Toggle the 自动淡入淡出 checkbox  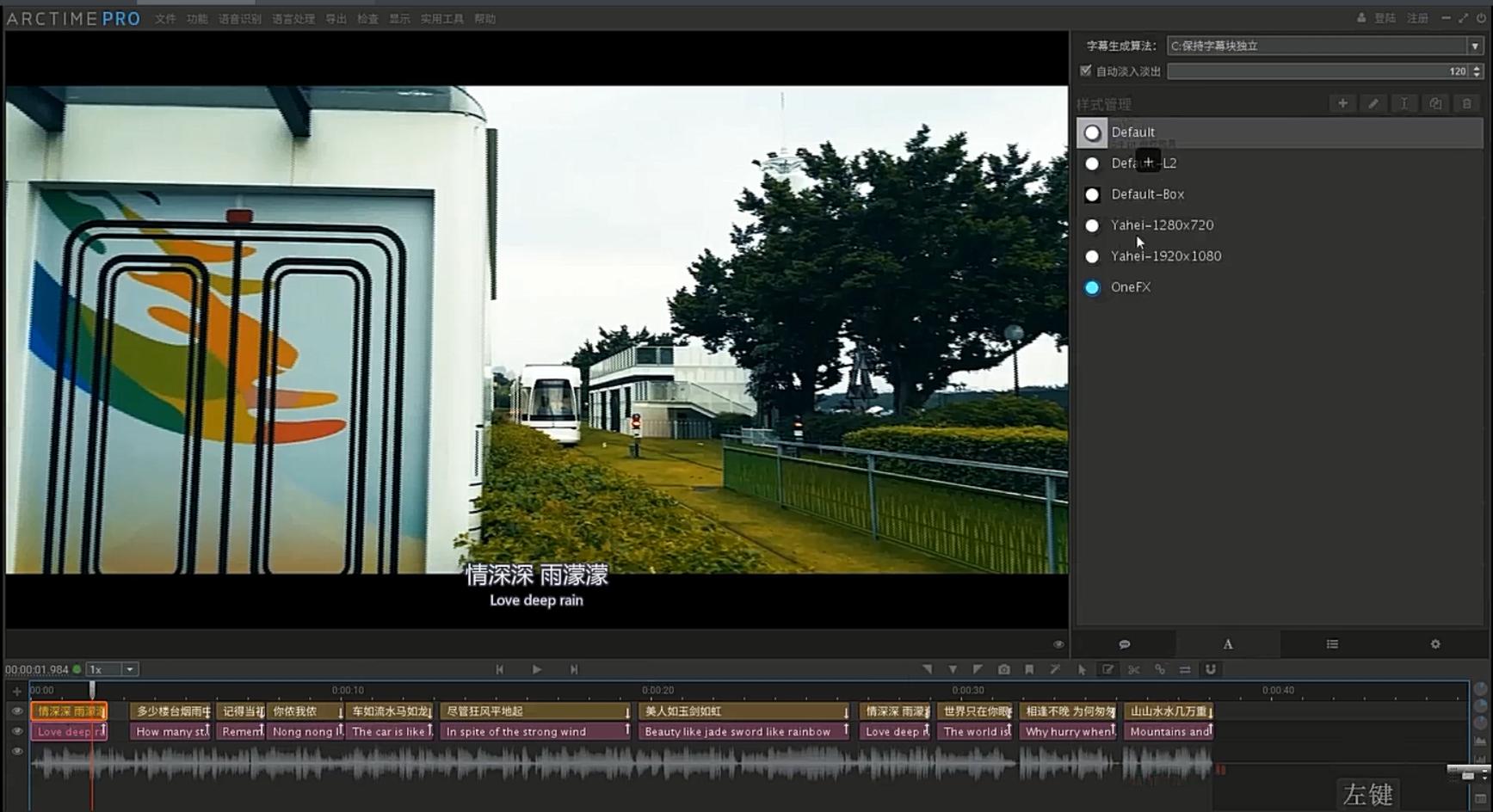(1086, 71)
